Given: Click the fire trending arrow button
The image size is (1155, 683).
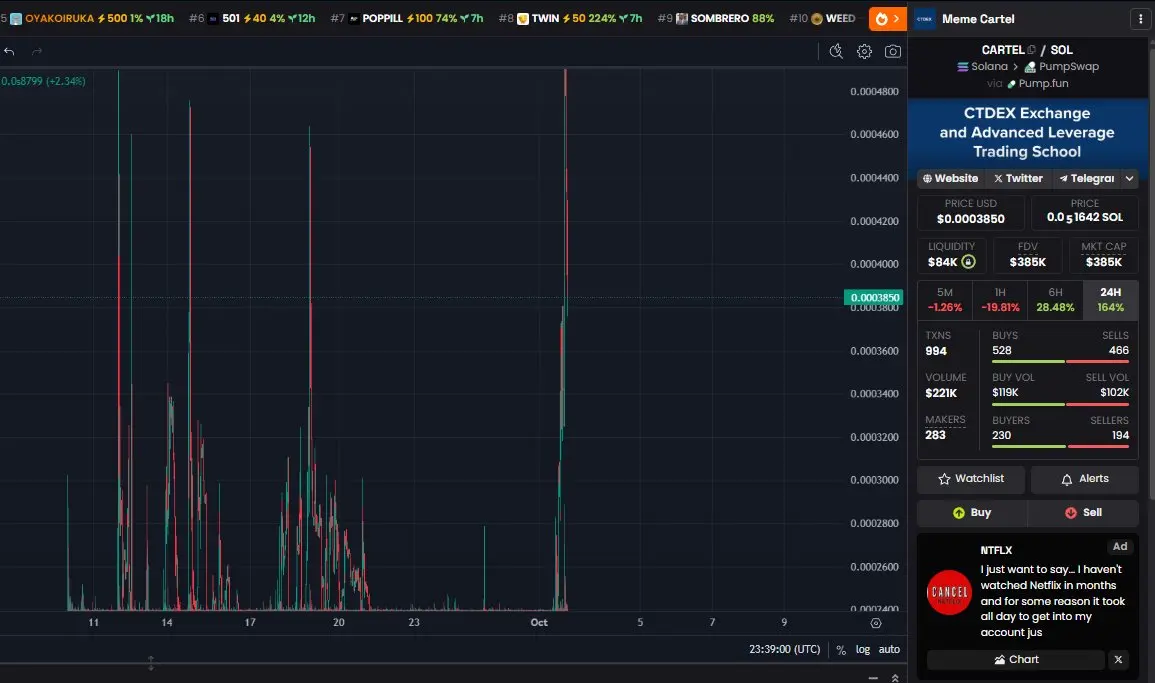Looking at the screenshot, I should click(888, 18).
